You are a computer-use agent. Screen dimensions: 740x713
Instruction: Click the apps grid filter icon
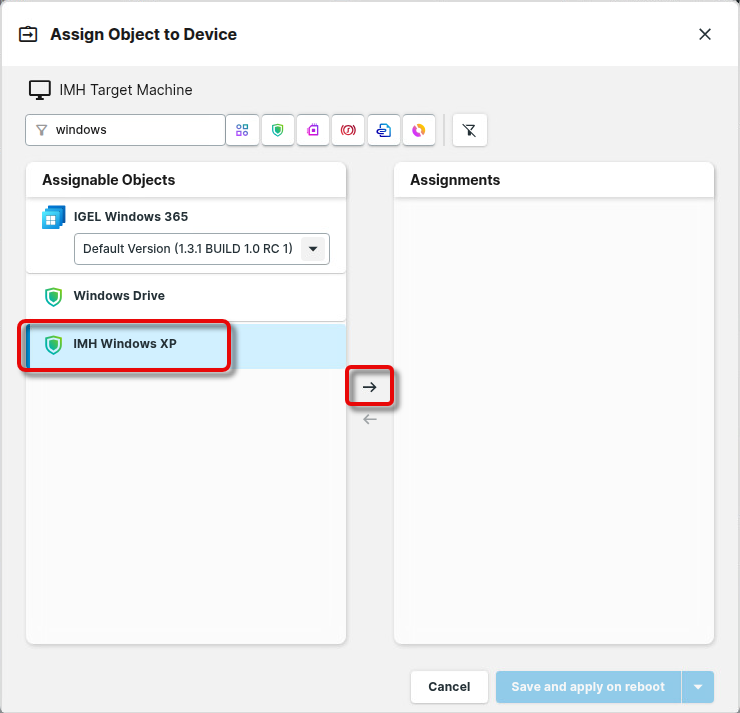point(242,130)
